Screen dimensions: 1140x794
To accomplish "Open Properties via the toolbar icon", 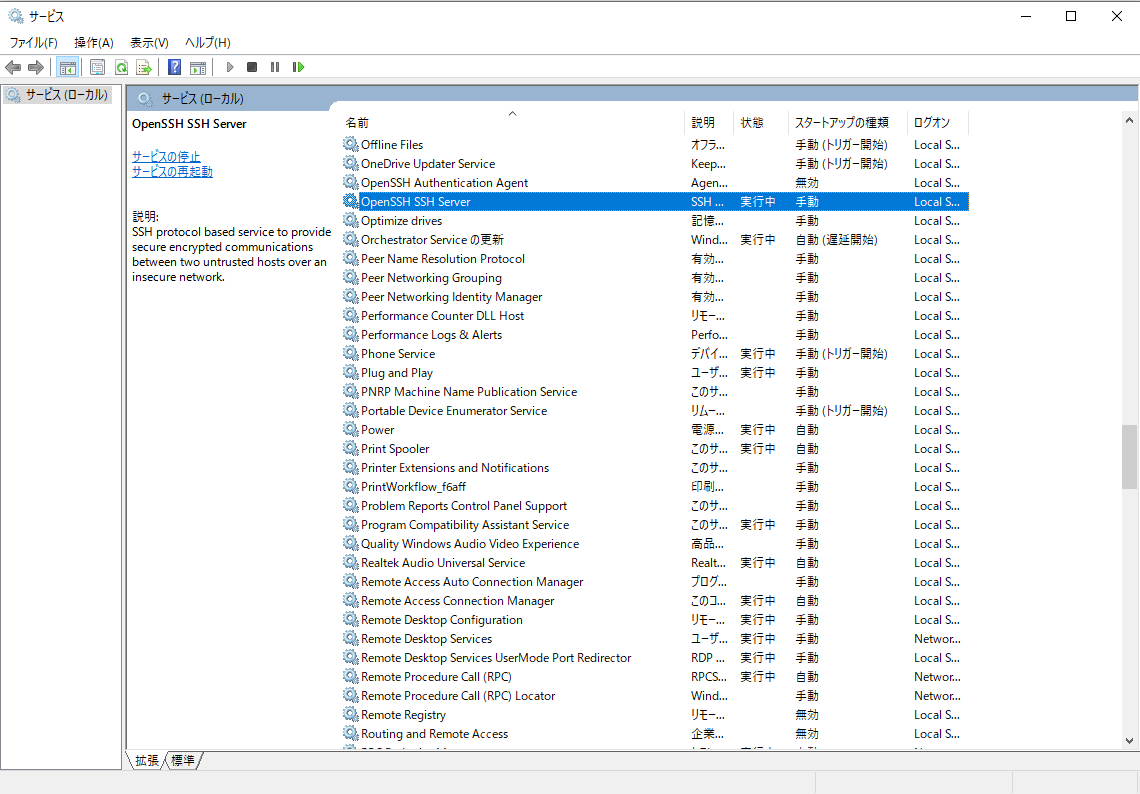I will (97, 68).
